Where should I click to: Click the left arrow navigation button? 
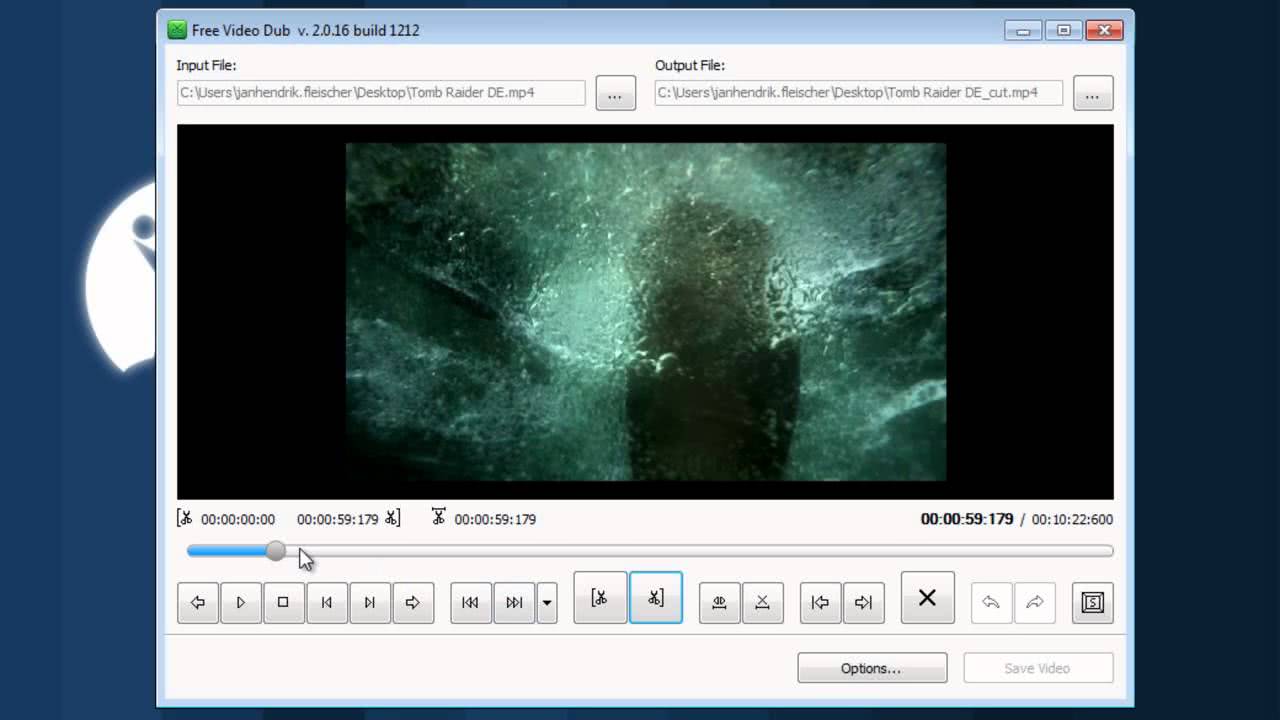(x=198, y=602)
